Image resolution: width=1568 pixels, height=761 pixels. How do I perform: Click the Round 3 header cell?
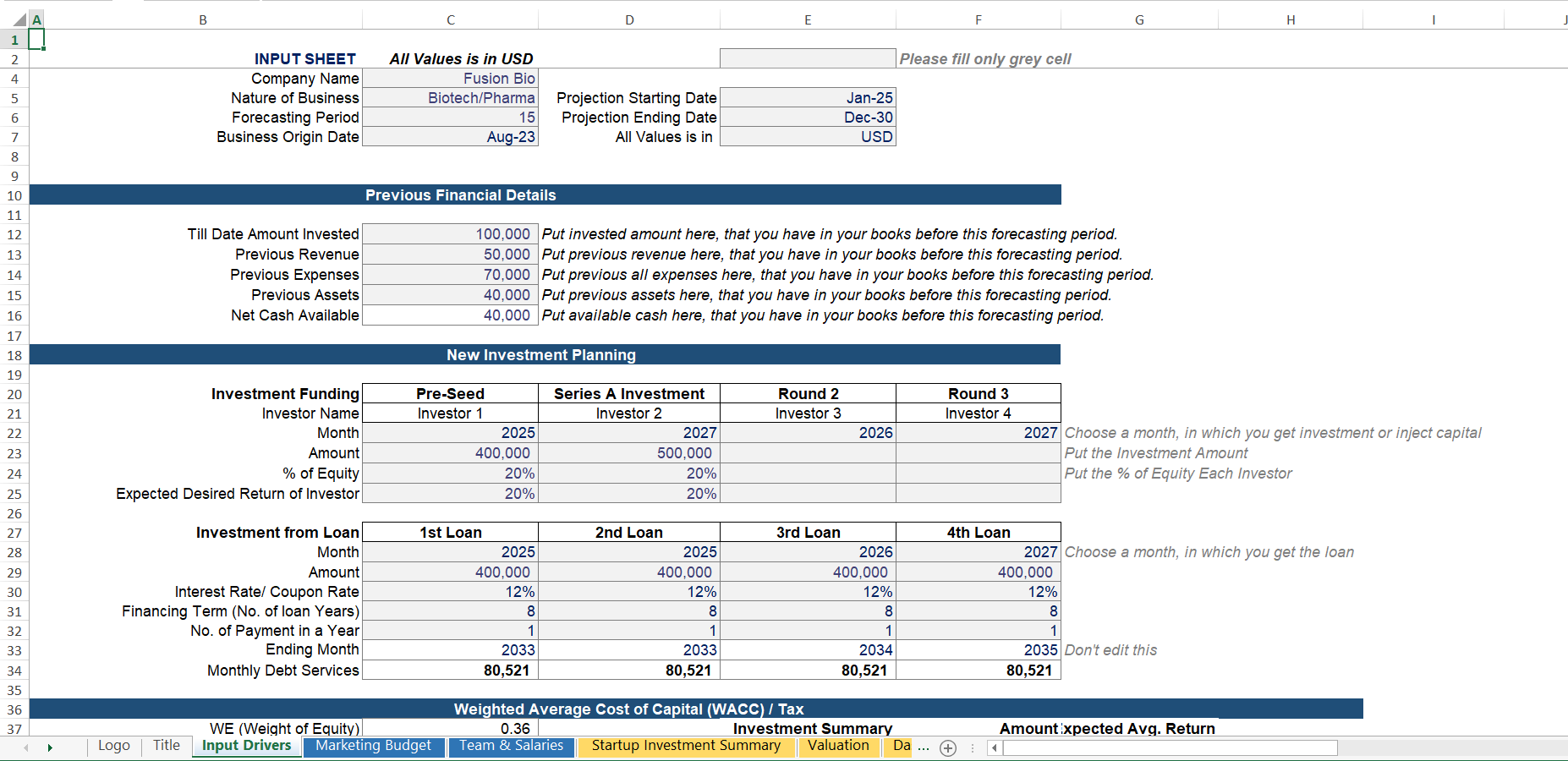pos(979,394)
